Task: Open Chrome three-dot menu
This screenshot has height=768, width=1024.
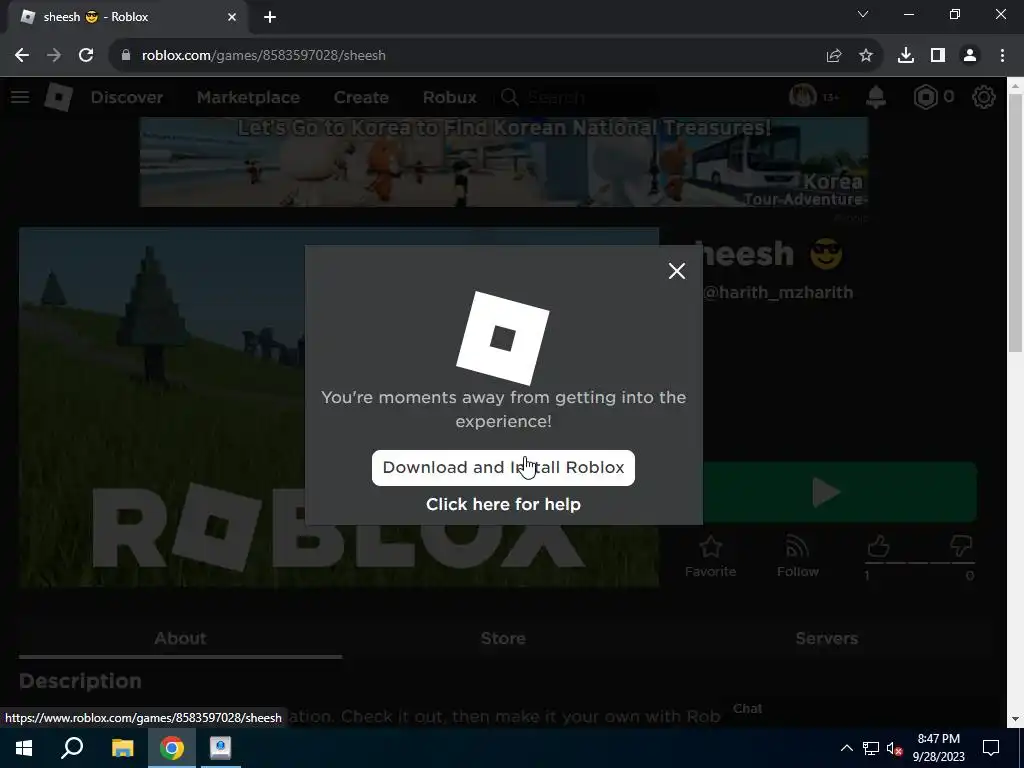Action: tap(1002, 56)
